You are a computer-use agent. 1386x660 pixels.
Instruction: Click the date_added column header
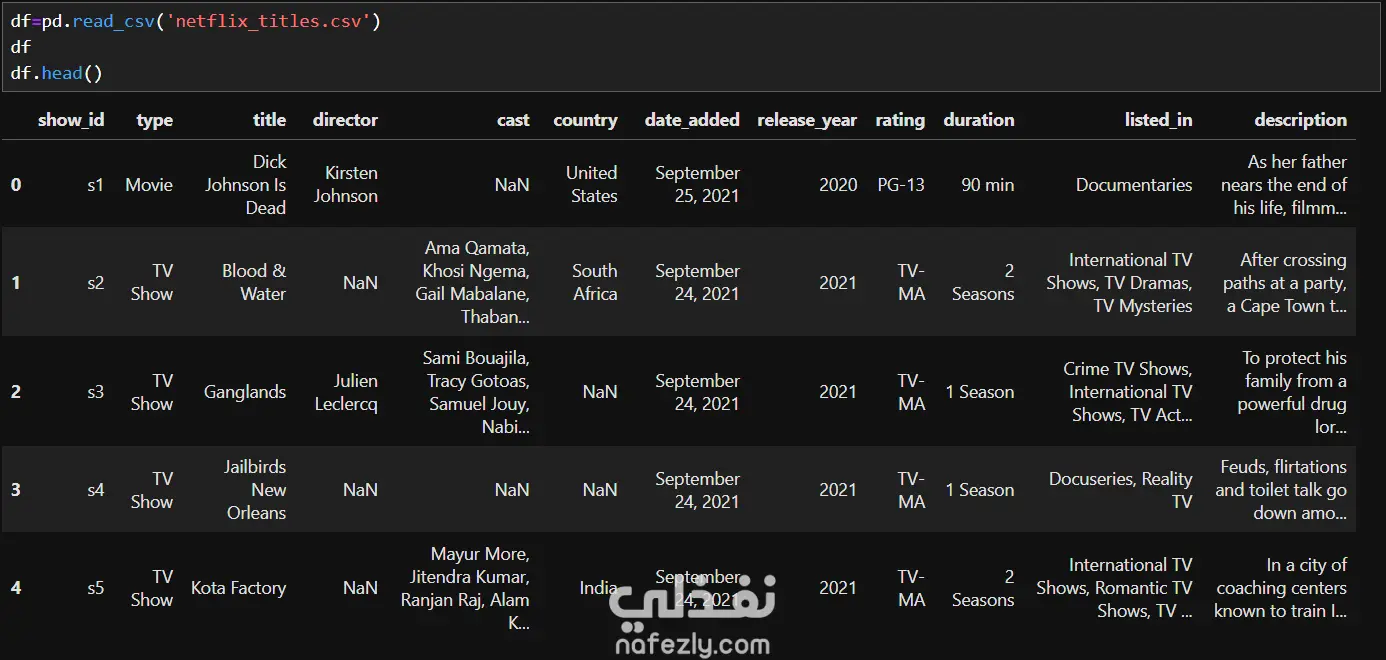pos(692,120)
